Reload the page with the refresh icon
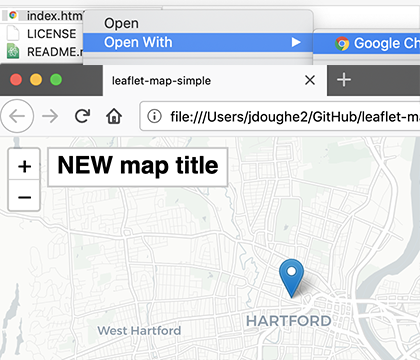The image size is (420, 360). pos(82,116)
